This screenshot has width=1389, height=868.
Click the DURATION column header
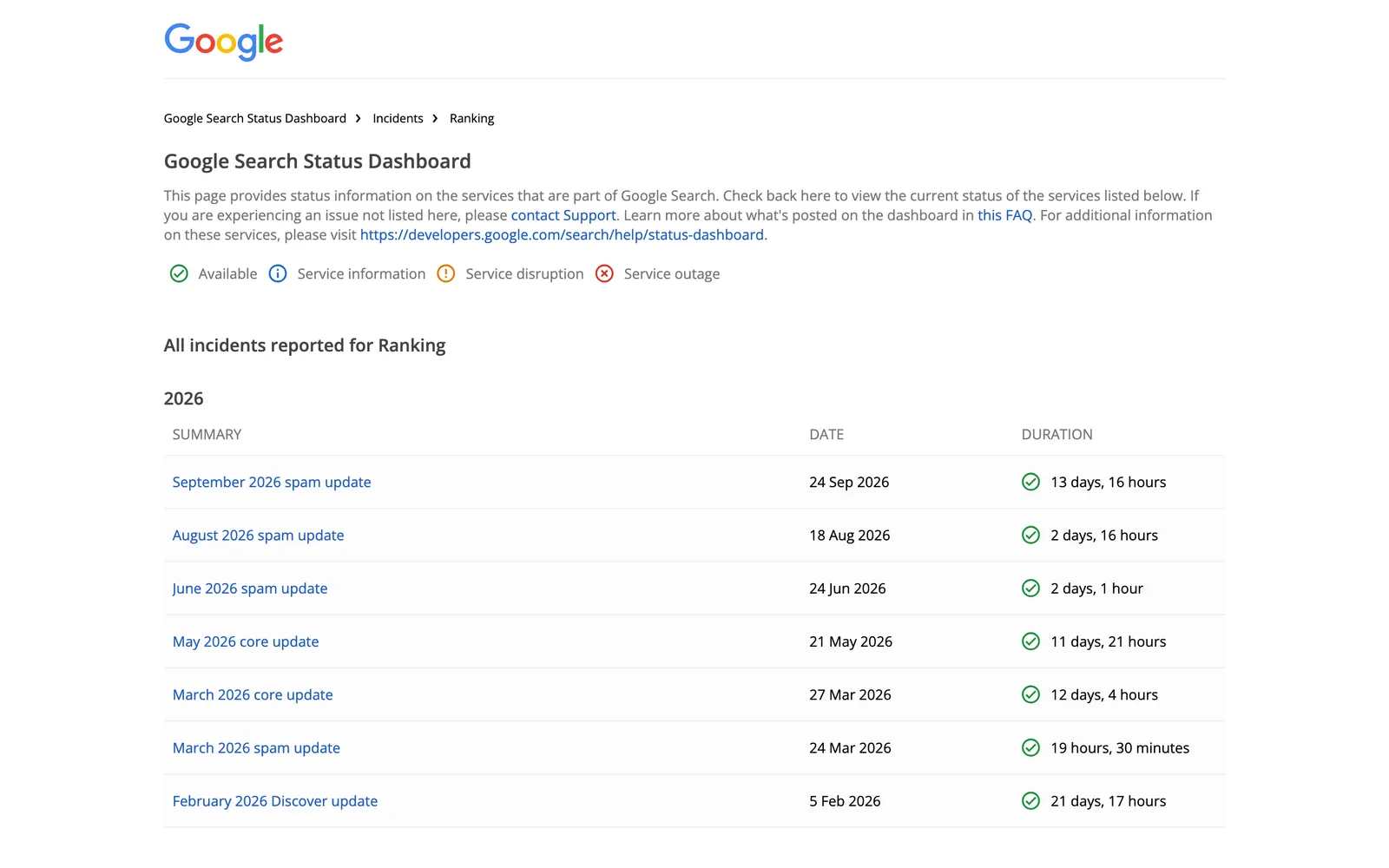[1057, 434]
